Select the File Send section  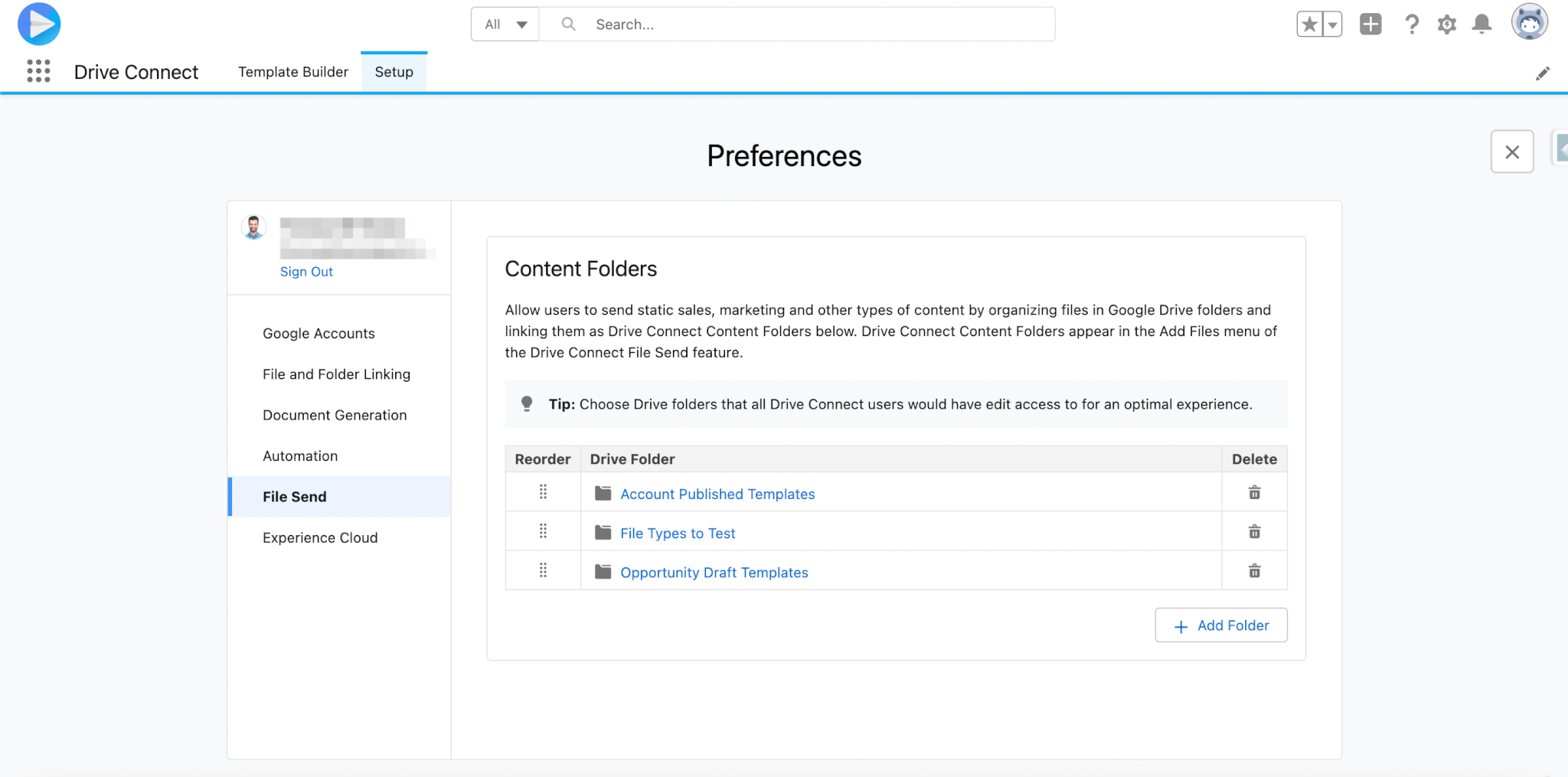pyautogui.click(x=339, y=497)
